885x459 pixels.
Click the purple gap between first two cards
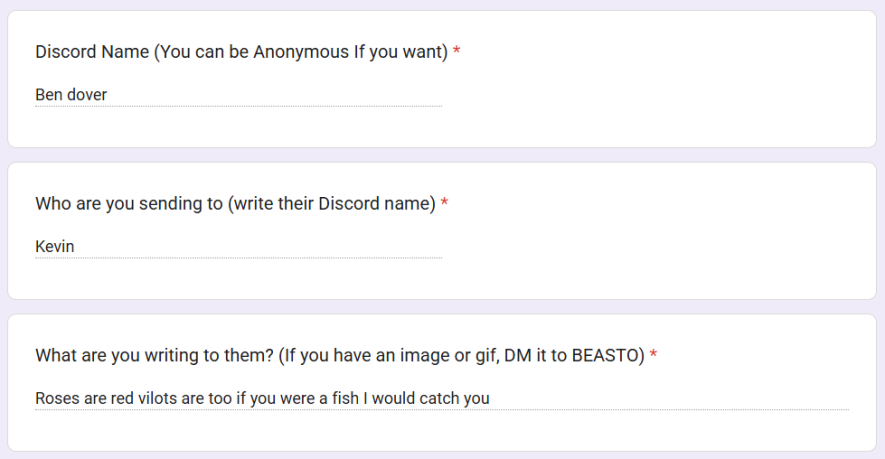click(x=442, y=155)
